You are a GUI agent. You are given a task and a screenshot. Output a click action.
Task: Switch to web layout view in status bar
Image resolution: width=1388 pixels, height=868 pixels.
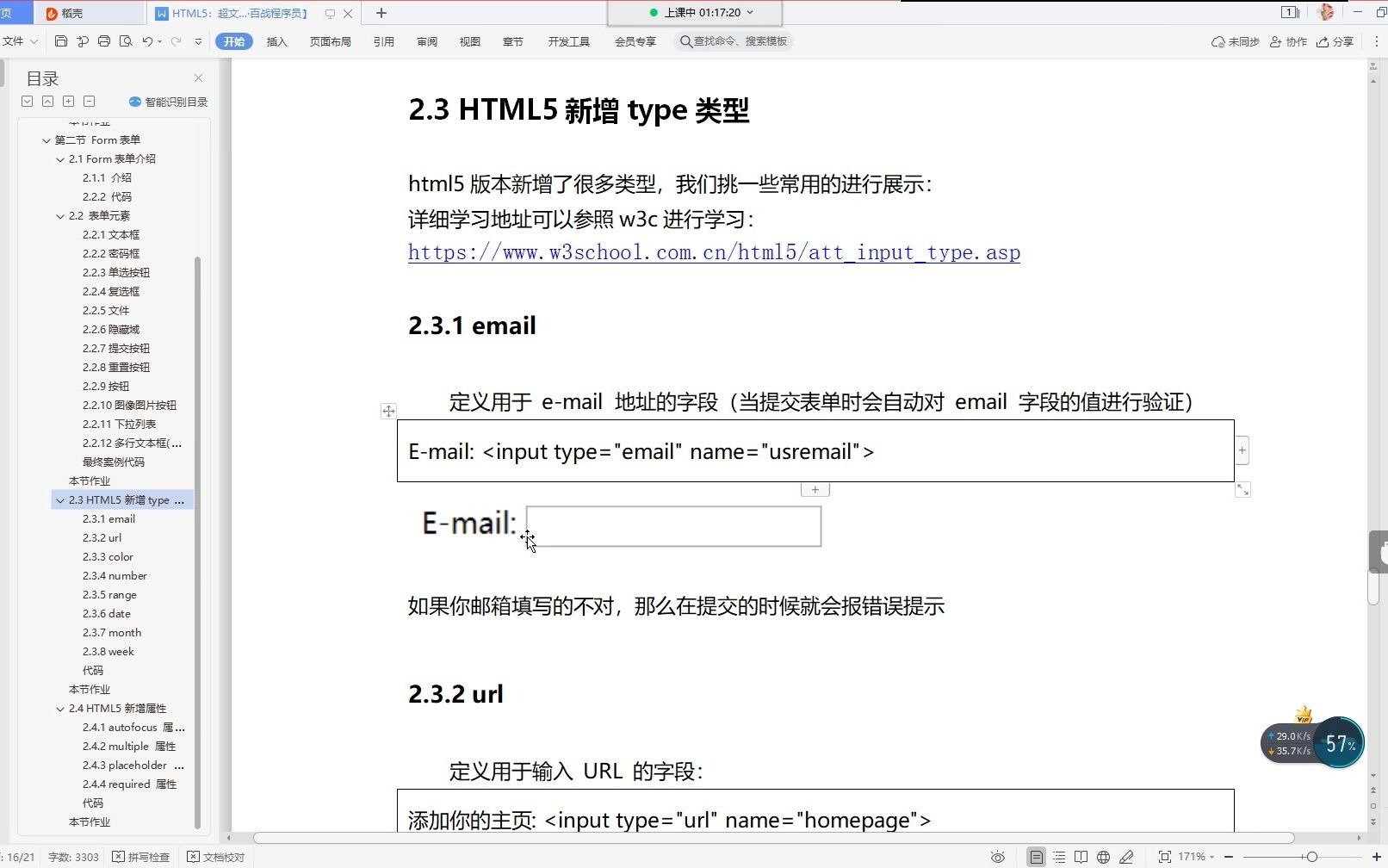1103,857
